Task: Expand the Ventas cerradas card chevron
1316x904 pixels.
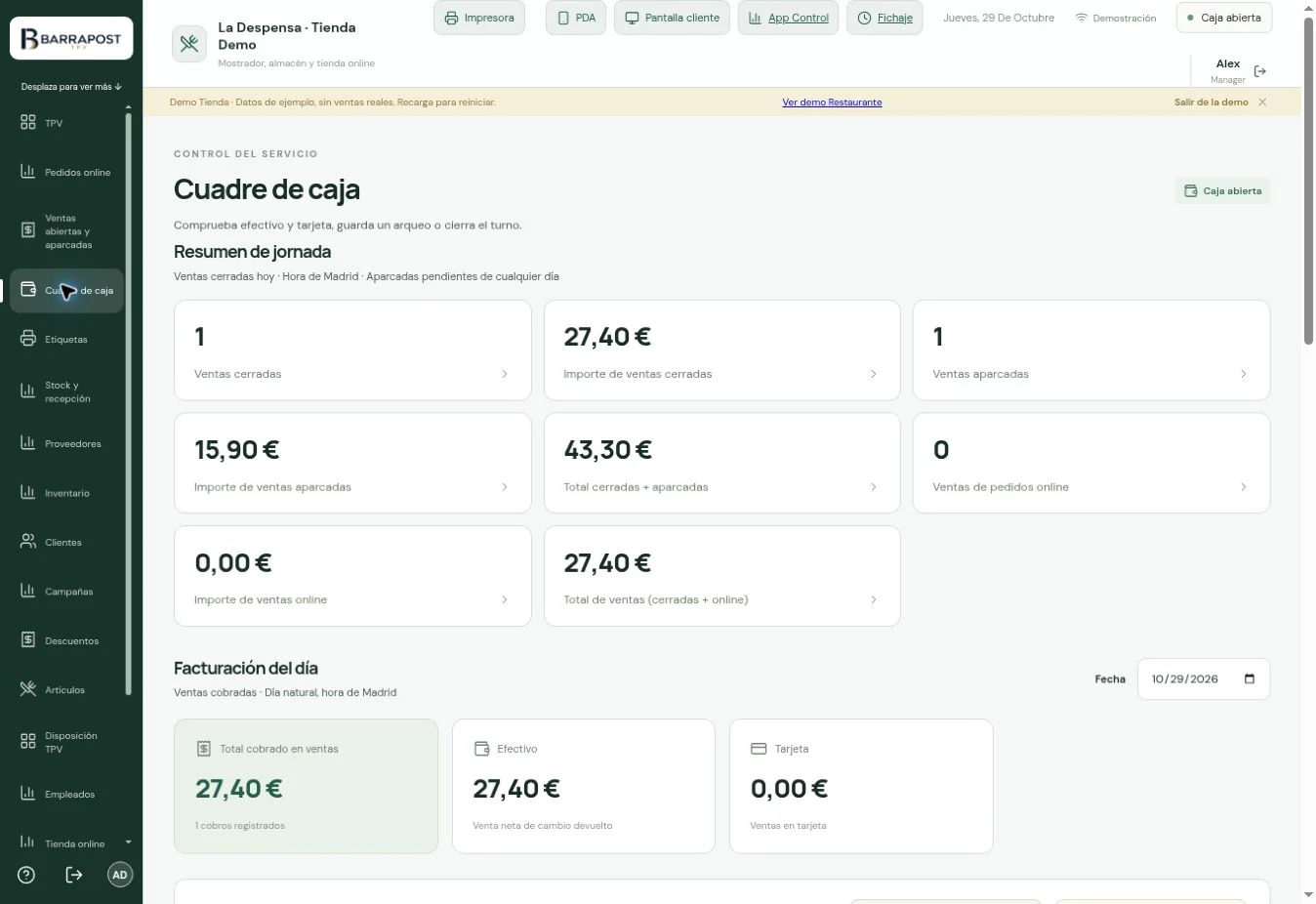Action: (x=505, y=374)
